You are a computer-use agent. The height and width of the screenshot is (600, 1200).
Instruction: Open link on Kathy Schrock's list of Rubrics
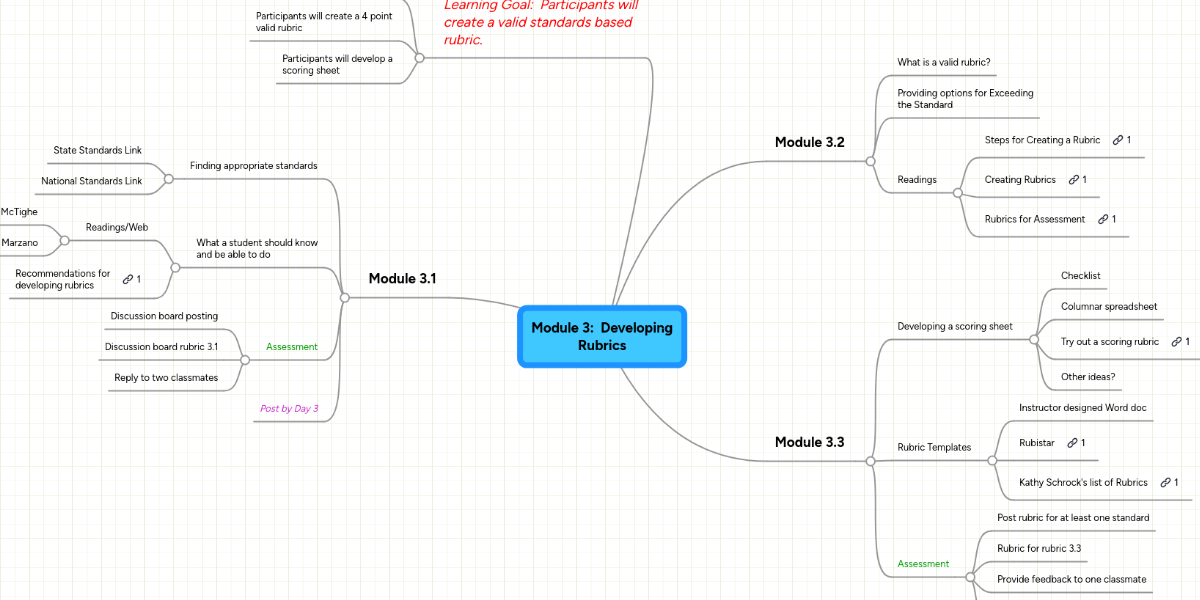1168,482
